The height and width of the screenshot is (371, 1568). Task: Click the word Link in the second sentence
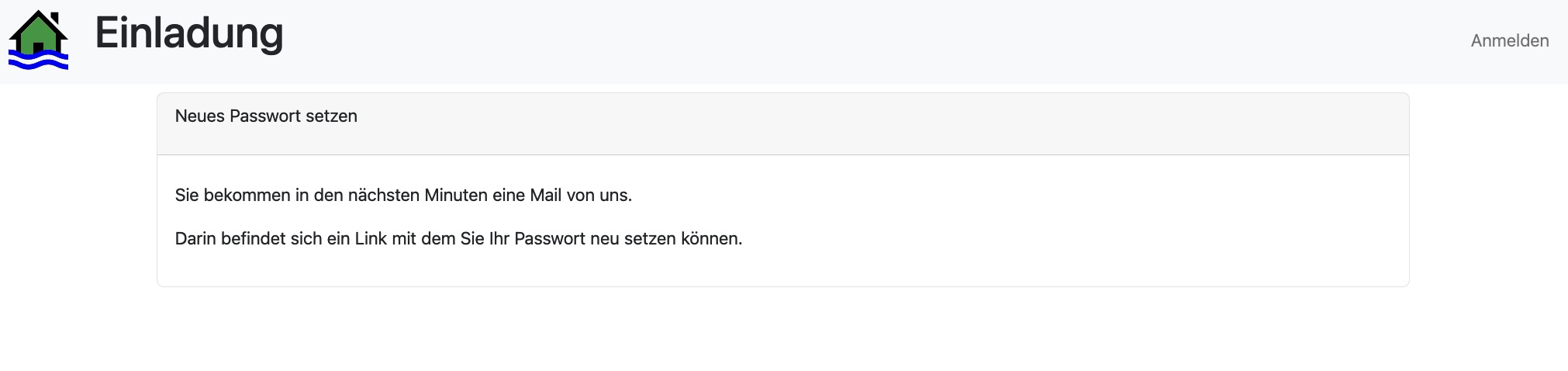[371, 239]
